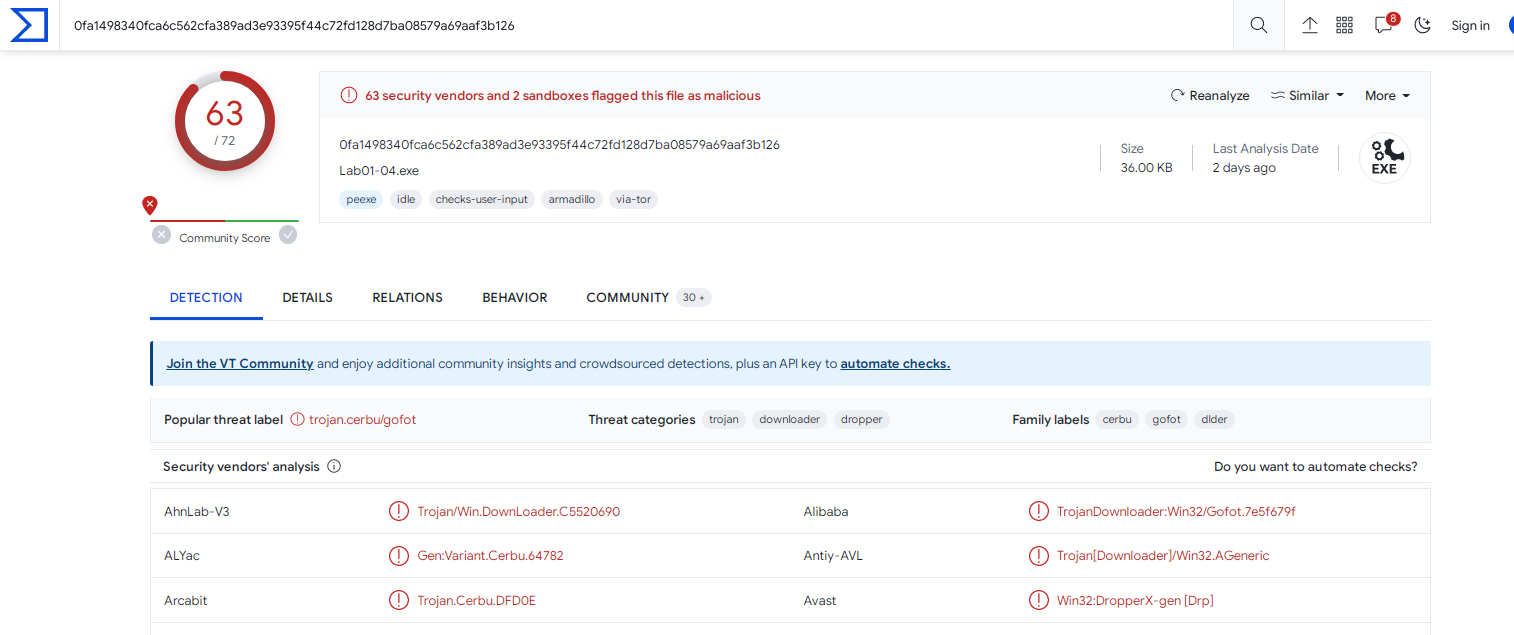Click the search magnifier icon
Image resolution: width=1514 pixels, height=635 pixels.
1259,26
